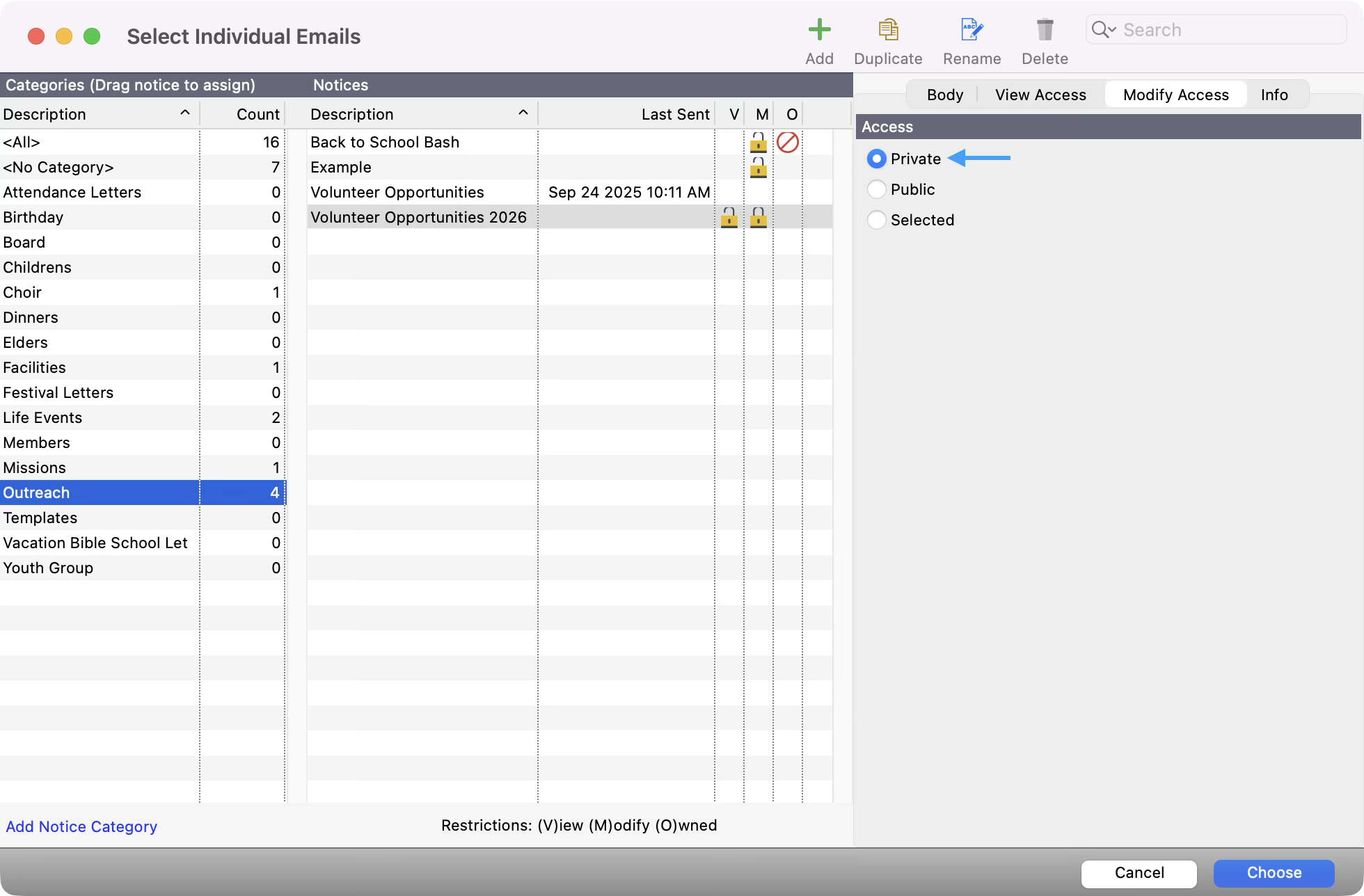The width and height of the screenshot is (1364, 896).
Task: Switch to the Body tab
Action: (944, 95)
